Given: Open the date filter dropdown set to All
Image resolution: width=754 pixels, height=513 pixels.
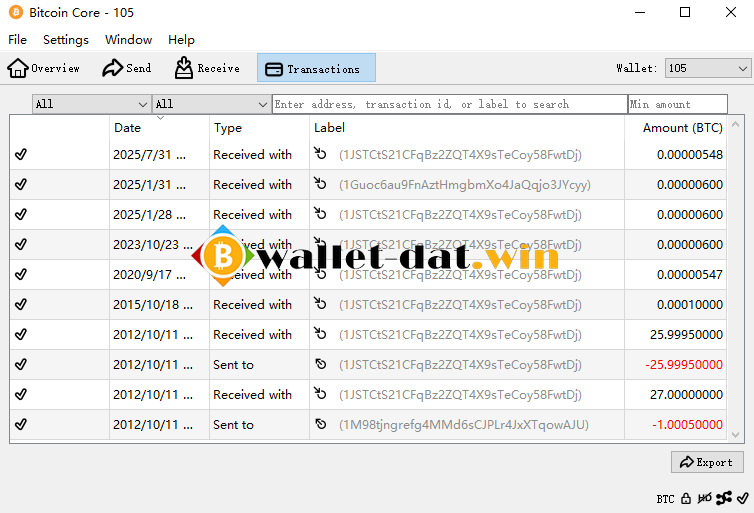Looking at the screenshot, I should 91,104.
